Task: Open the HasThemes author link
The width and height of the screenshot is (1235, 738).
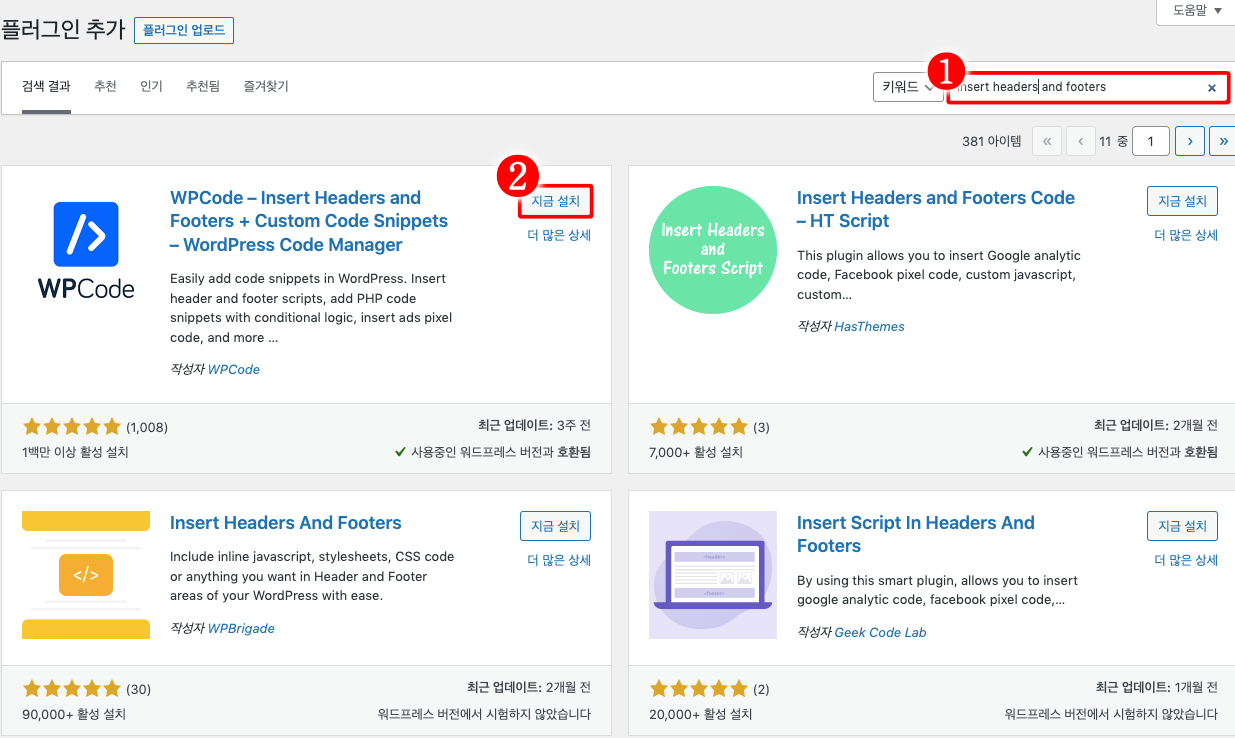Action: [869, 326]
